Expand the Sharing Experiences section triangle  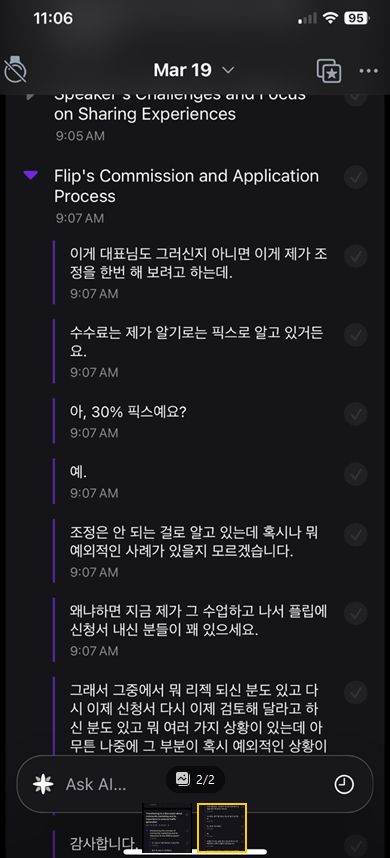pyautogui.click(x=30, y=96)
